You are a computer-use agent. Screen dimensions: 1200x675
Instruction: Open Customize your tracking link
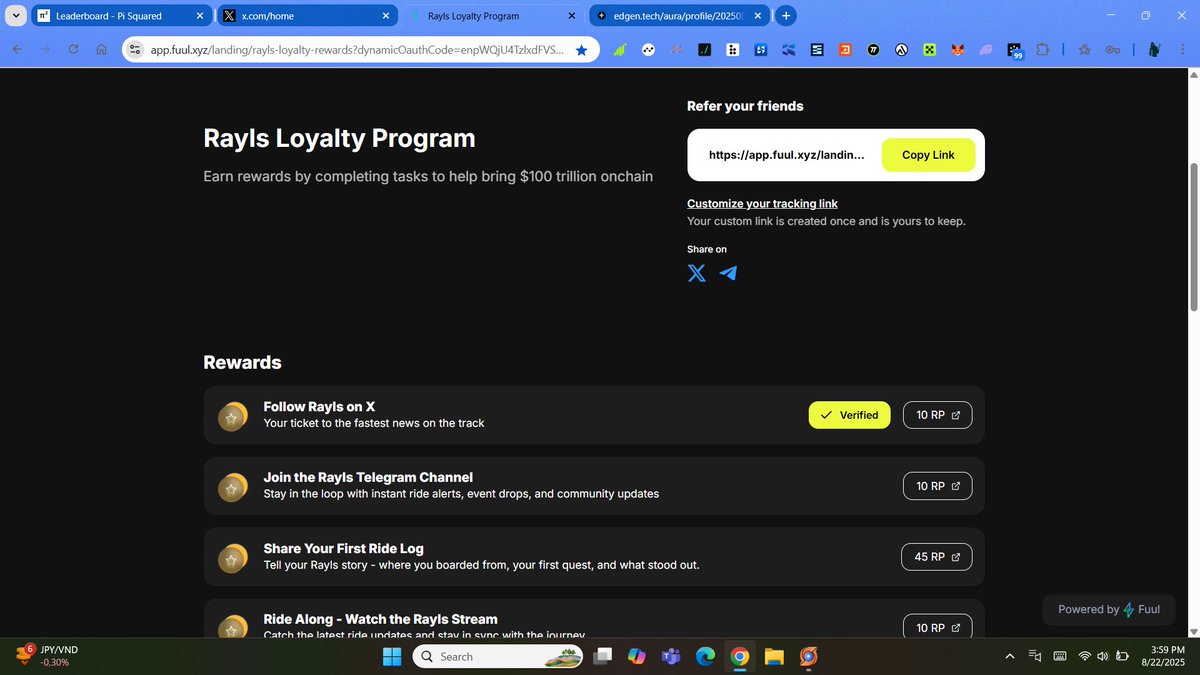pos(762,203)
